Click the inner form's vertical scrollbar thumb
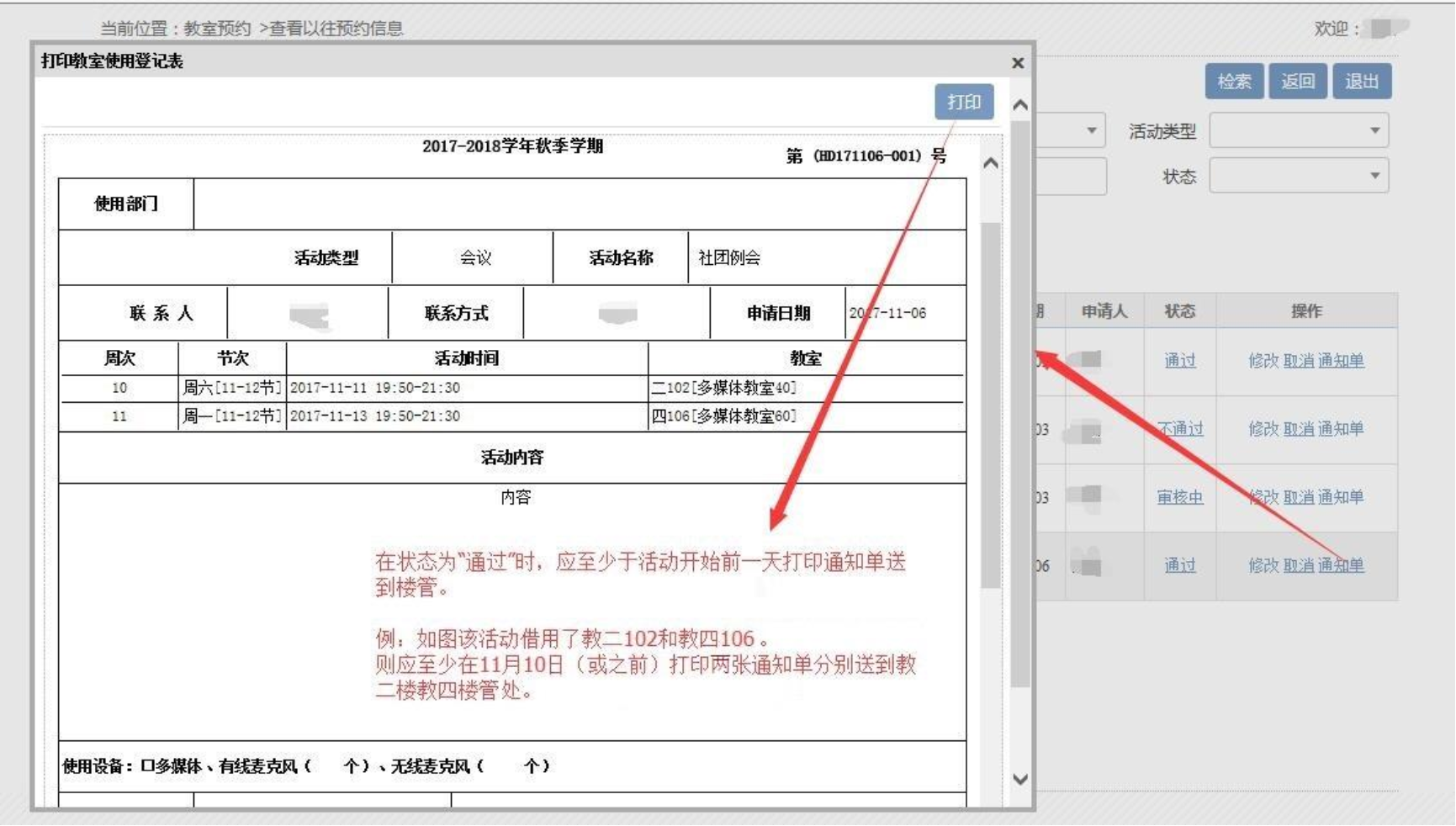 (x=991, y=404)
